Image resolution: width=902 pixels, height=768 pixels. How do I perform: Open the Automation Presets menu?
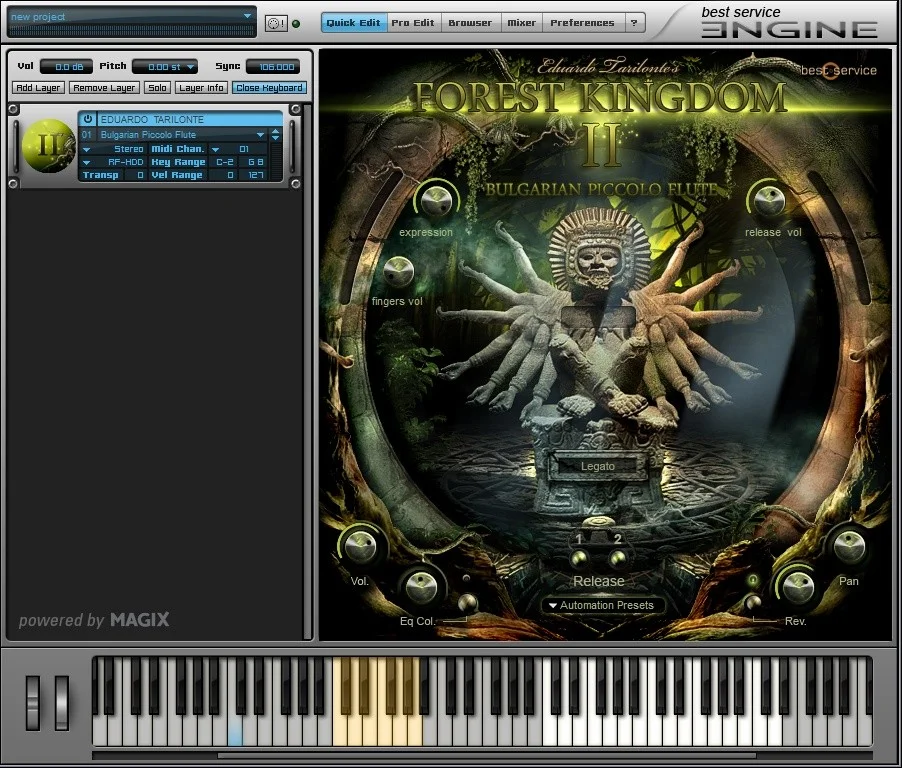[602, 605]
